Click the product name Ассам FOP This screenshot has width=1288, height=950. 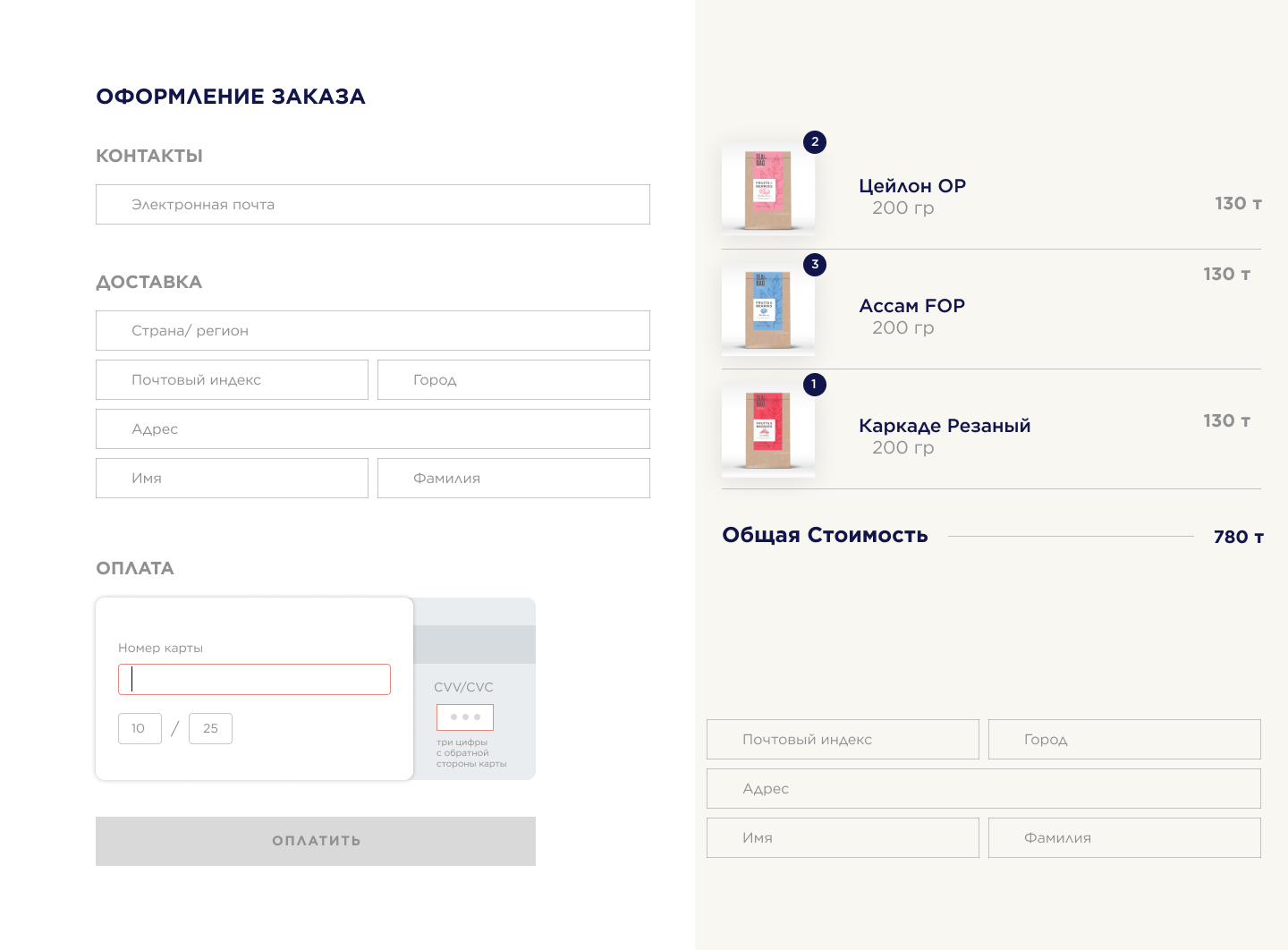[912, 306]
